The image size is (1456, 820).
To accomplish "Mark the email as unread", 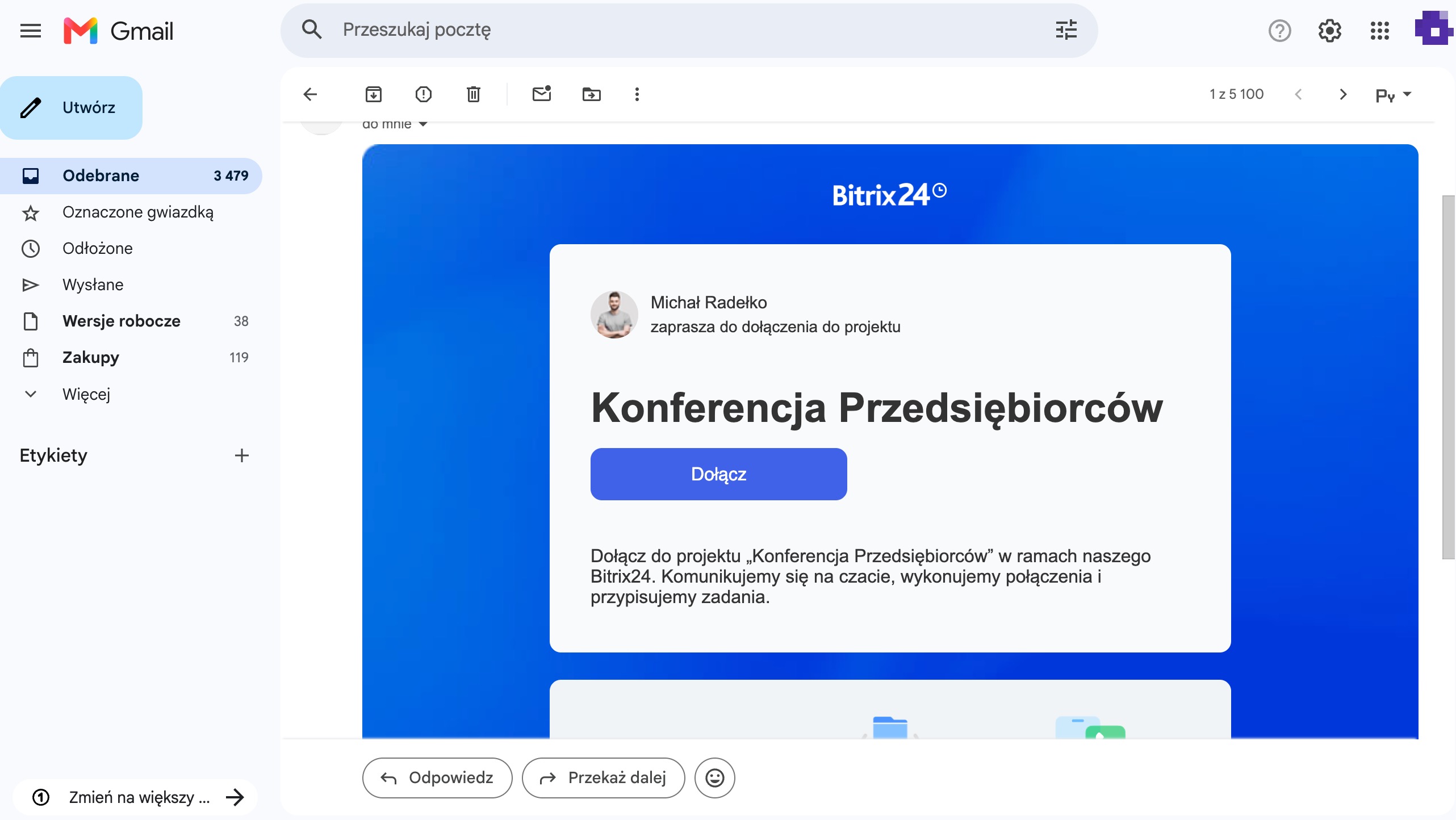I will 542,93.
